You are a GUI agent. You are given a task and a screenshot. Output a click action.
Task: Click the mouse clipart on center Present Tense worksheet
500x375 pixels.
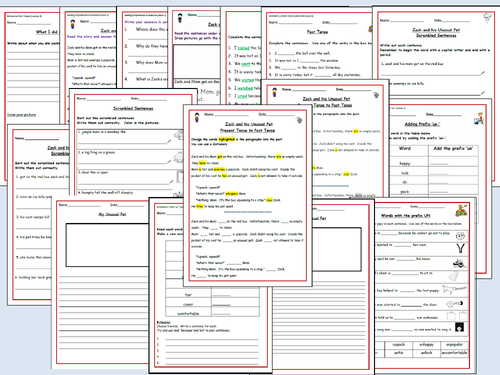coord(299,120)
